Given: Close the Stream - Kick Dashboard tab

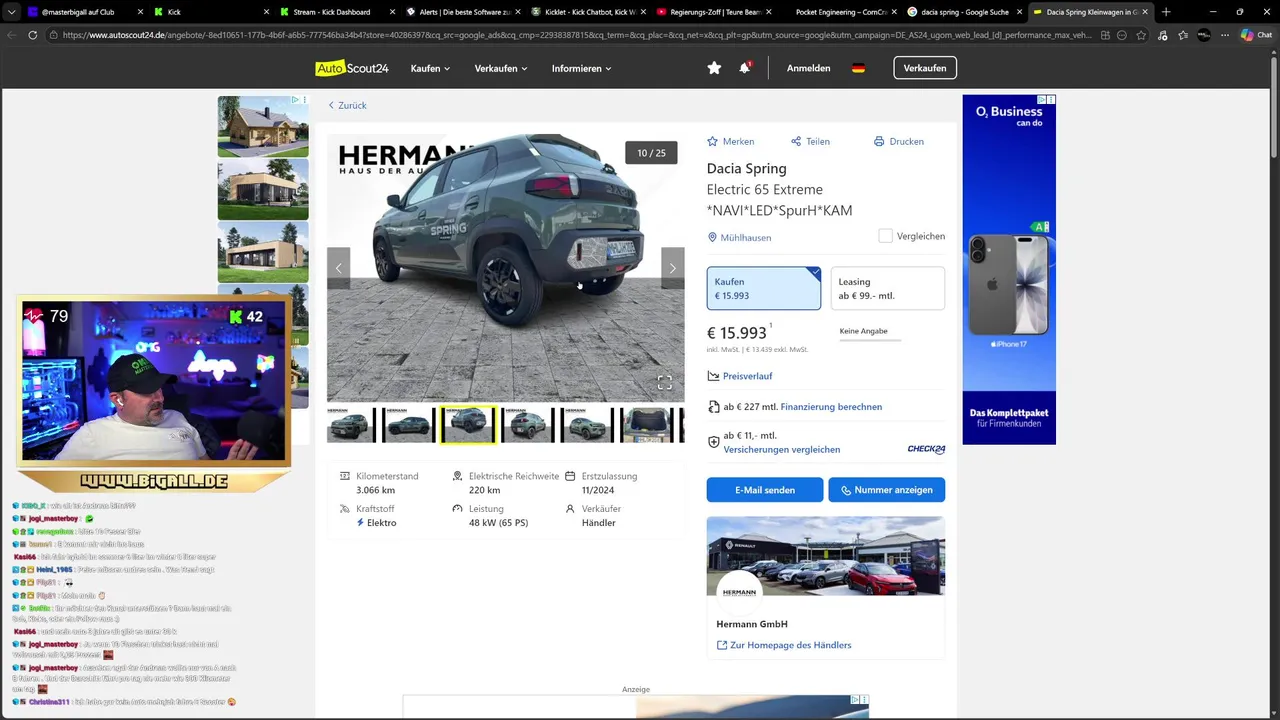Looking at the screenshot, I should (391, 12).
